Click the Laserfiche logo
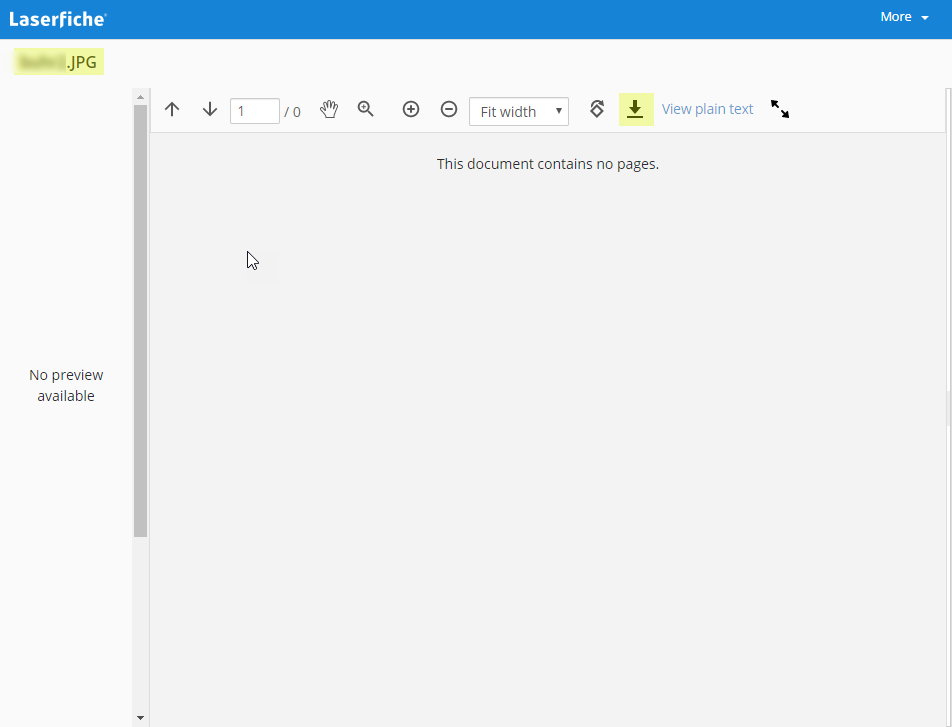 (x=58, y=19)
